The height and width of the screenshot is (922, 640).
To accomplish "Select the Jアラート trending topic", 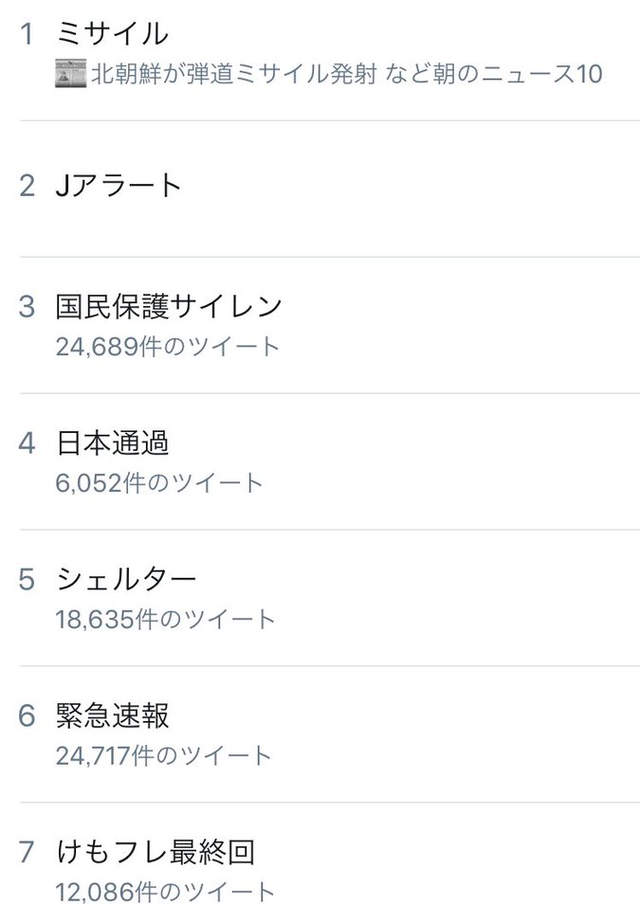I will (119, 185).
